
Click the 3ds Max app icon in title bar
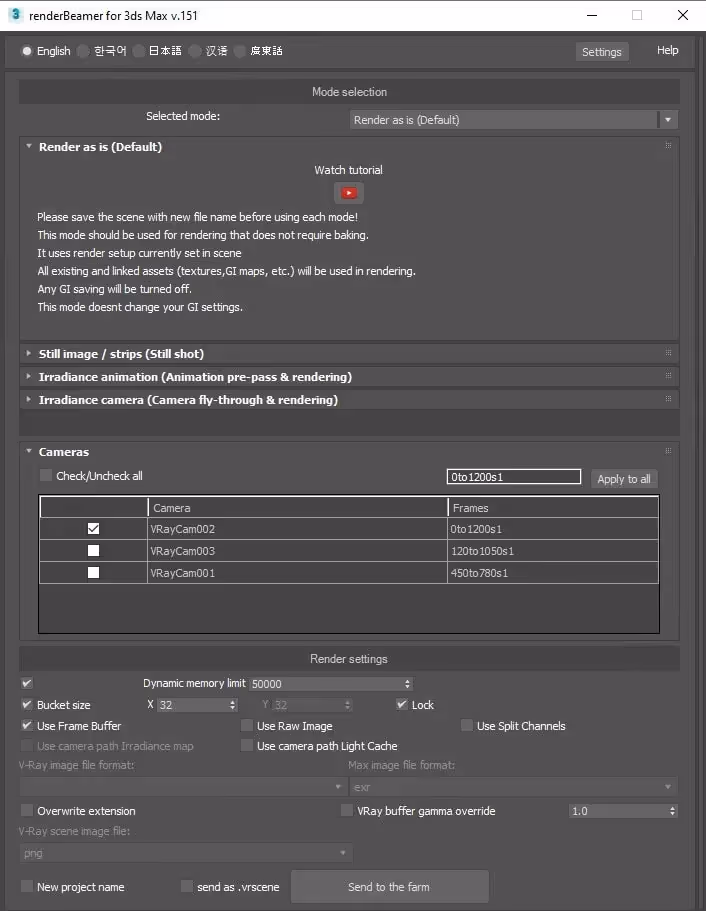pyautogui.click(x=16, y=15)
